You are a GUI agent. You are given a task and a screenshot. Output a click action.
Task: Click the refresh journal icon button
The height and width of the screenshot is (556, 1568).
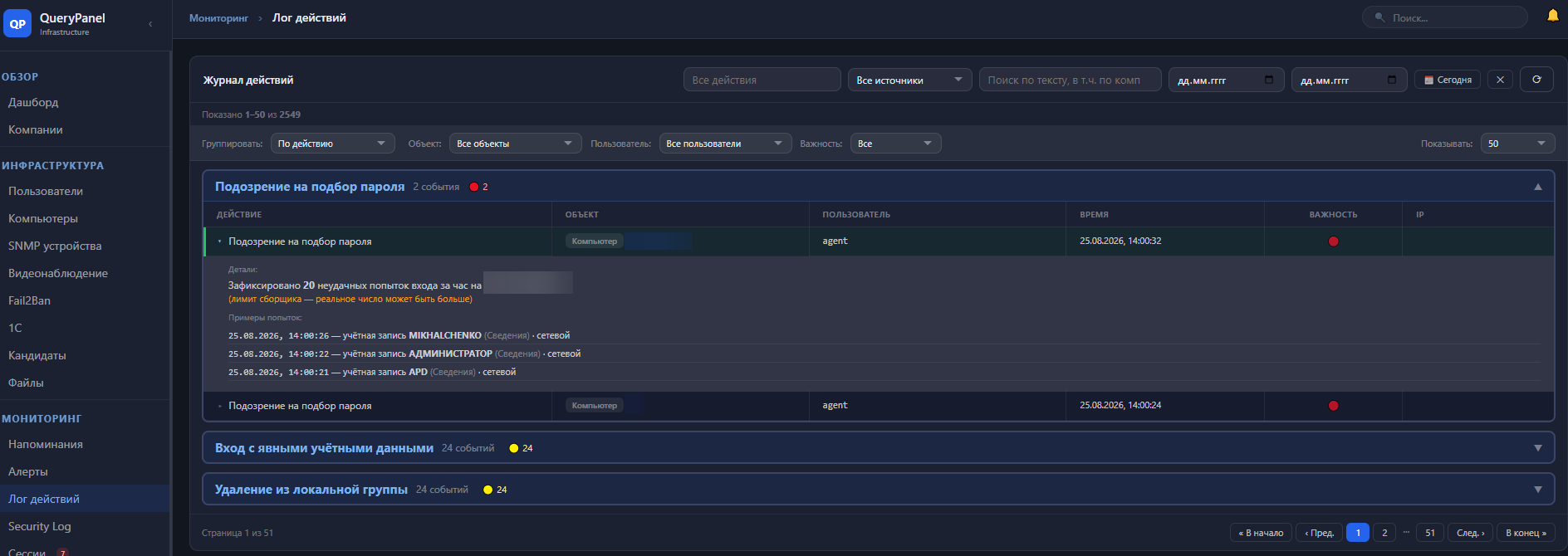pos(1536,80)
